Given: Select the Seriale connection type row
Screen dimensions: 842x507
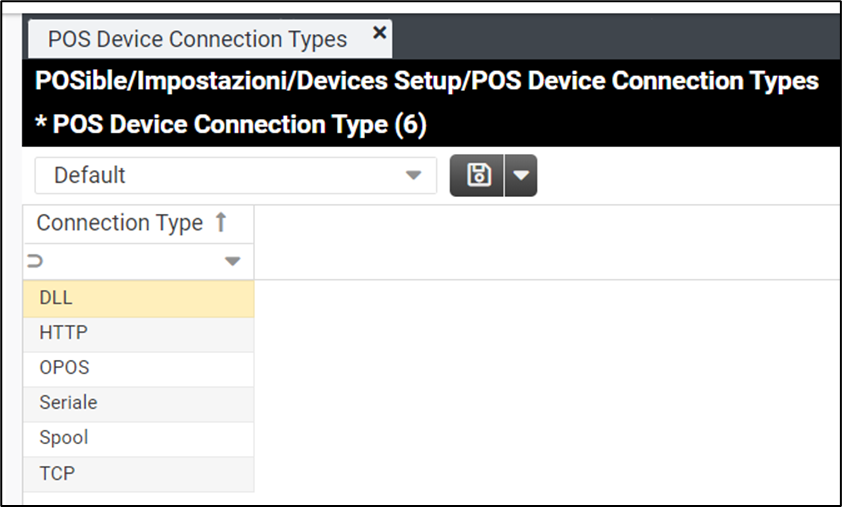Looking at the screenshot, I should pyautogui.click(x=138, y=404).
